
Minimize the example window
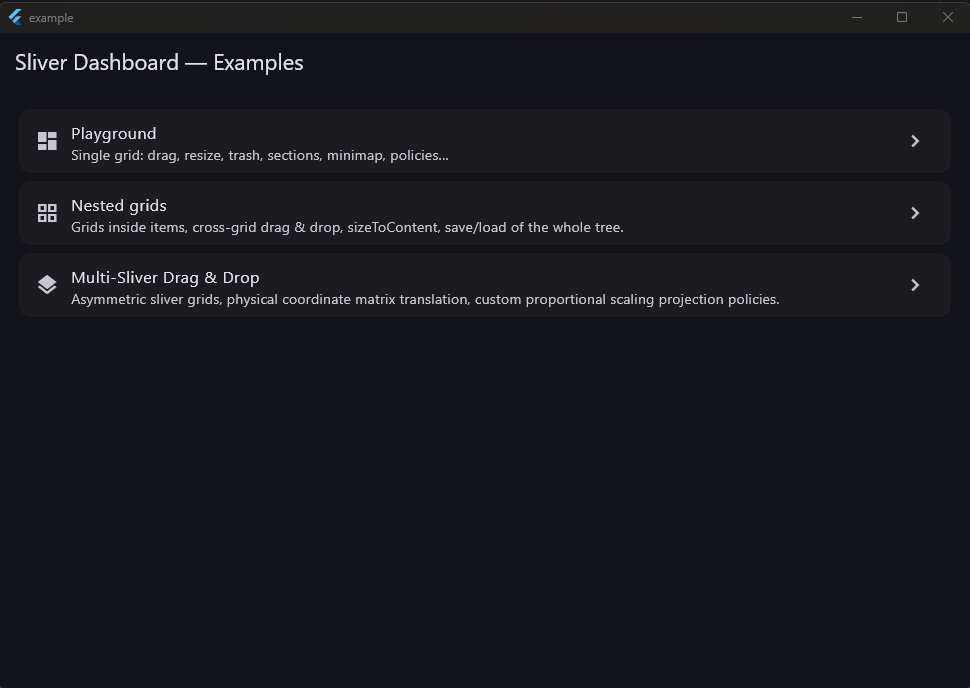pyautogui.click(x=857, y=17)
